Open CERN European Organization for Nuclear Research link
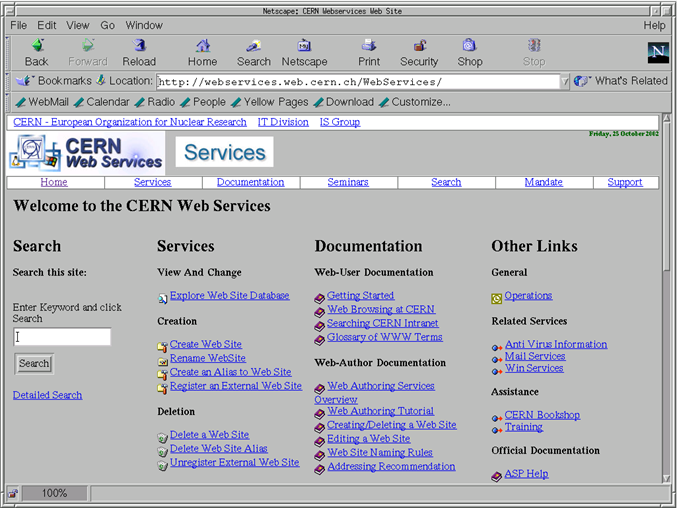Image resolution: width=677 pixels, height=508 pixels. pyautogui.click(x=130, y=122)
